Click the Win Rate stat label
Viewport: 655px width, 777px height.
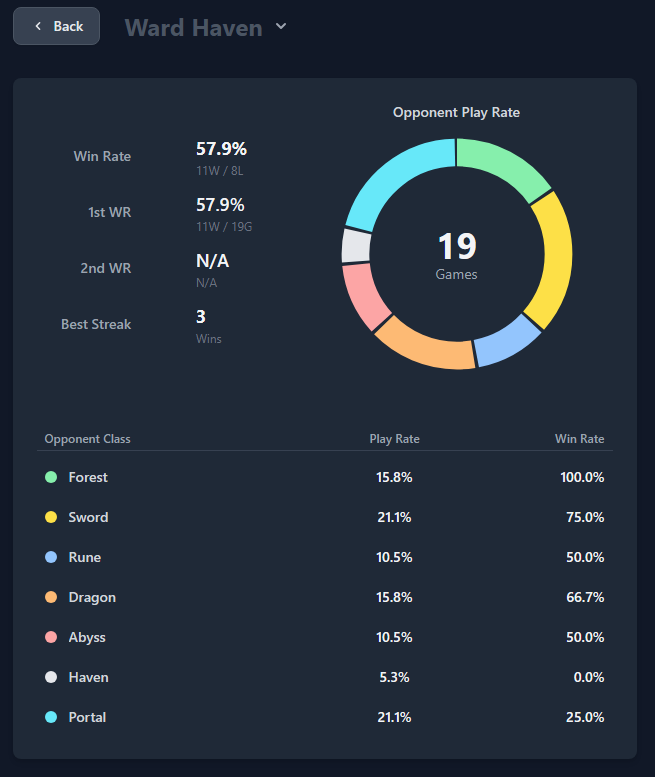102,156
